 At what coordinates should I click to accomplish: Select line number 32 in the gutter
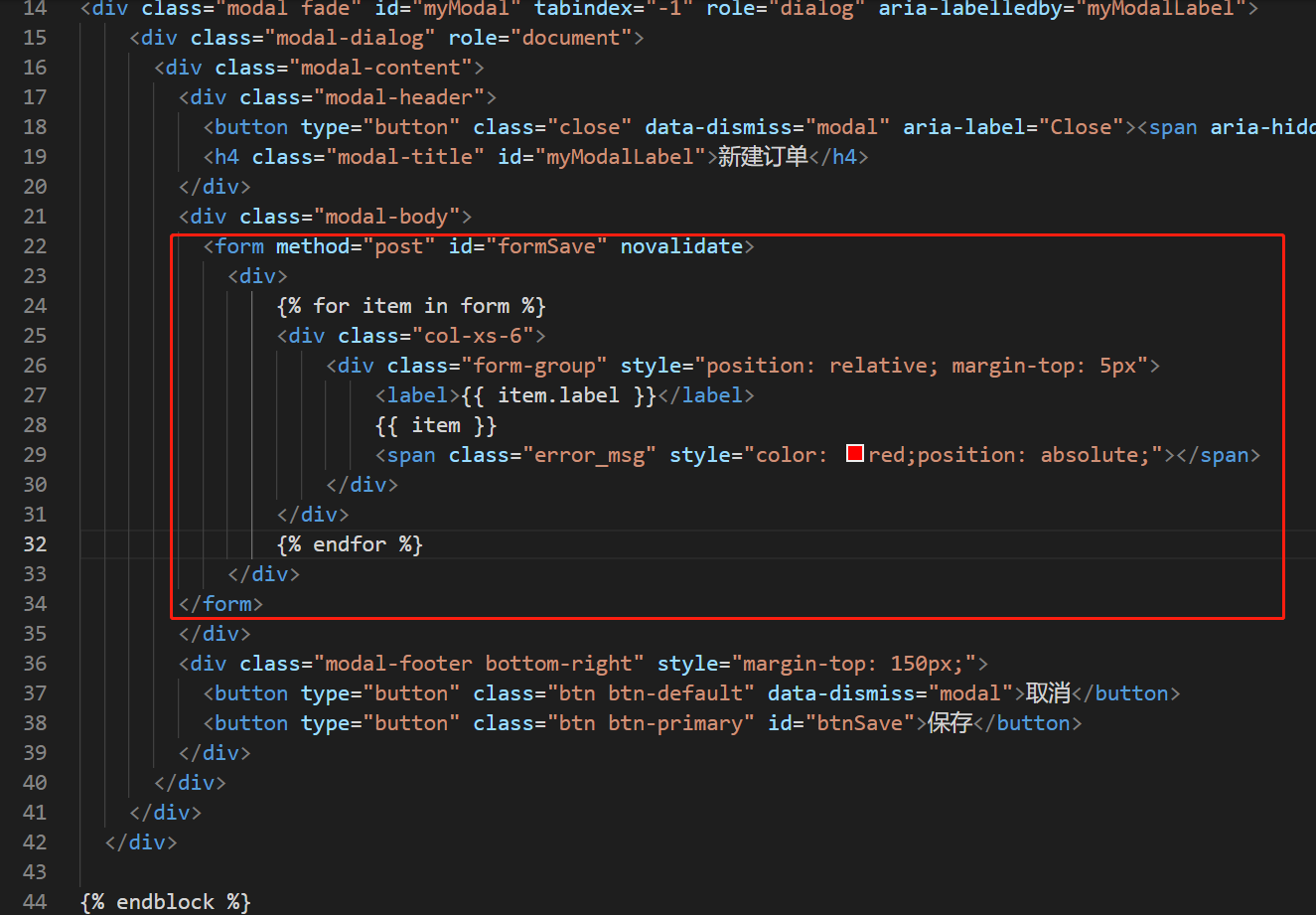click(x=35, y=543)
